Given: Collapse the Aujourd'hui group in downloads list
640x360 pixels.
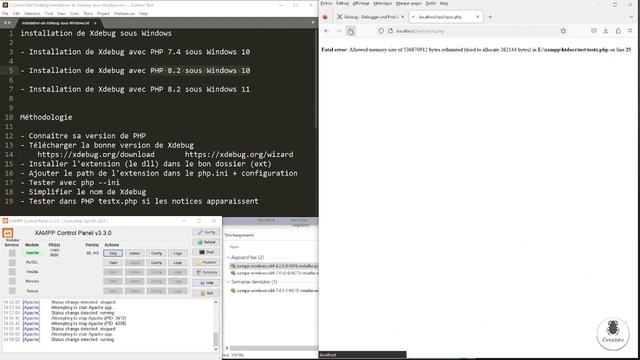Looking at the screenshot, I should point(228,258).
